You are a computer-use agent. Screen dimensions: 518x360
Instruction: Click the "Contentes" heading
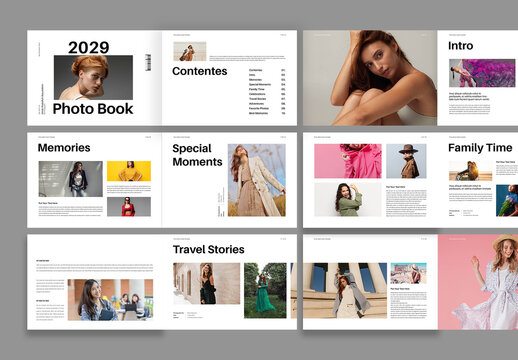pyautogui.click(x=200, y=71)
